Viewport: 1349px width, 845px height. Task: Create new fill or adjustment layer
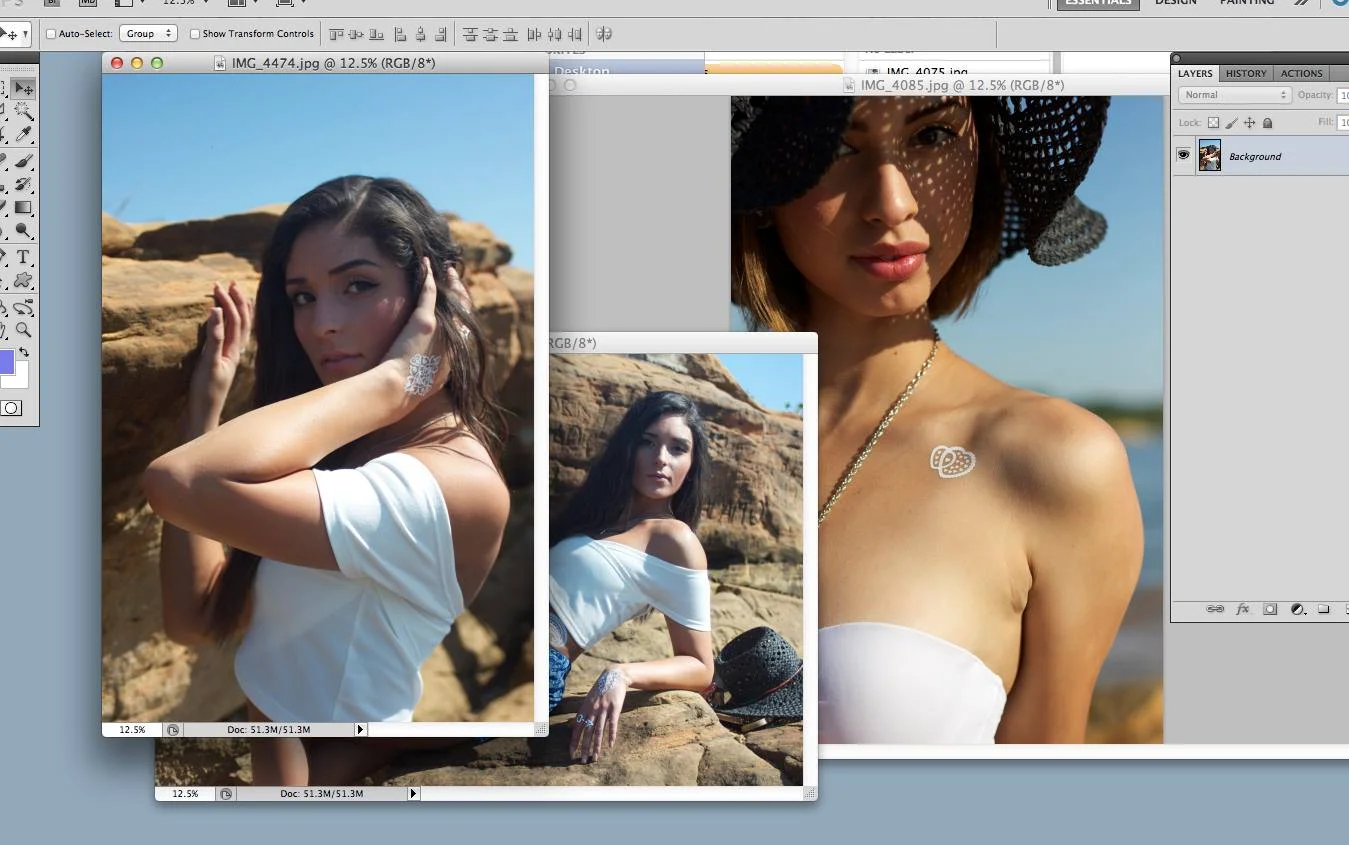pyautogui.click(x=1297, y=608)
